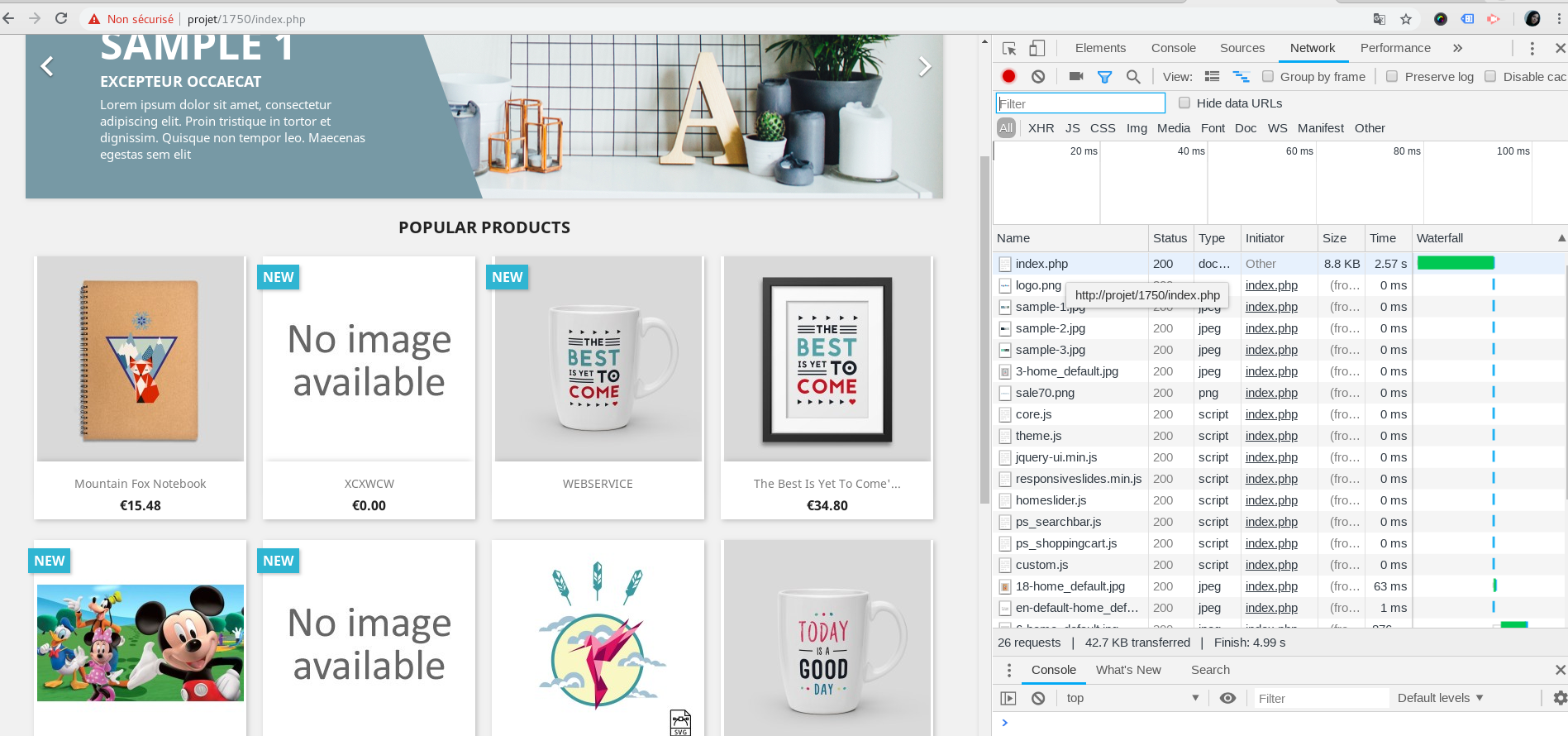Click the page vertical scrollbar thumb

click(x=984, y=329)
